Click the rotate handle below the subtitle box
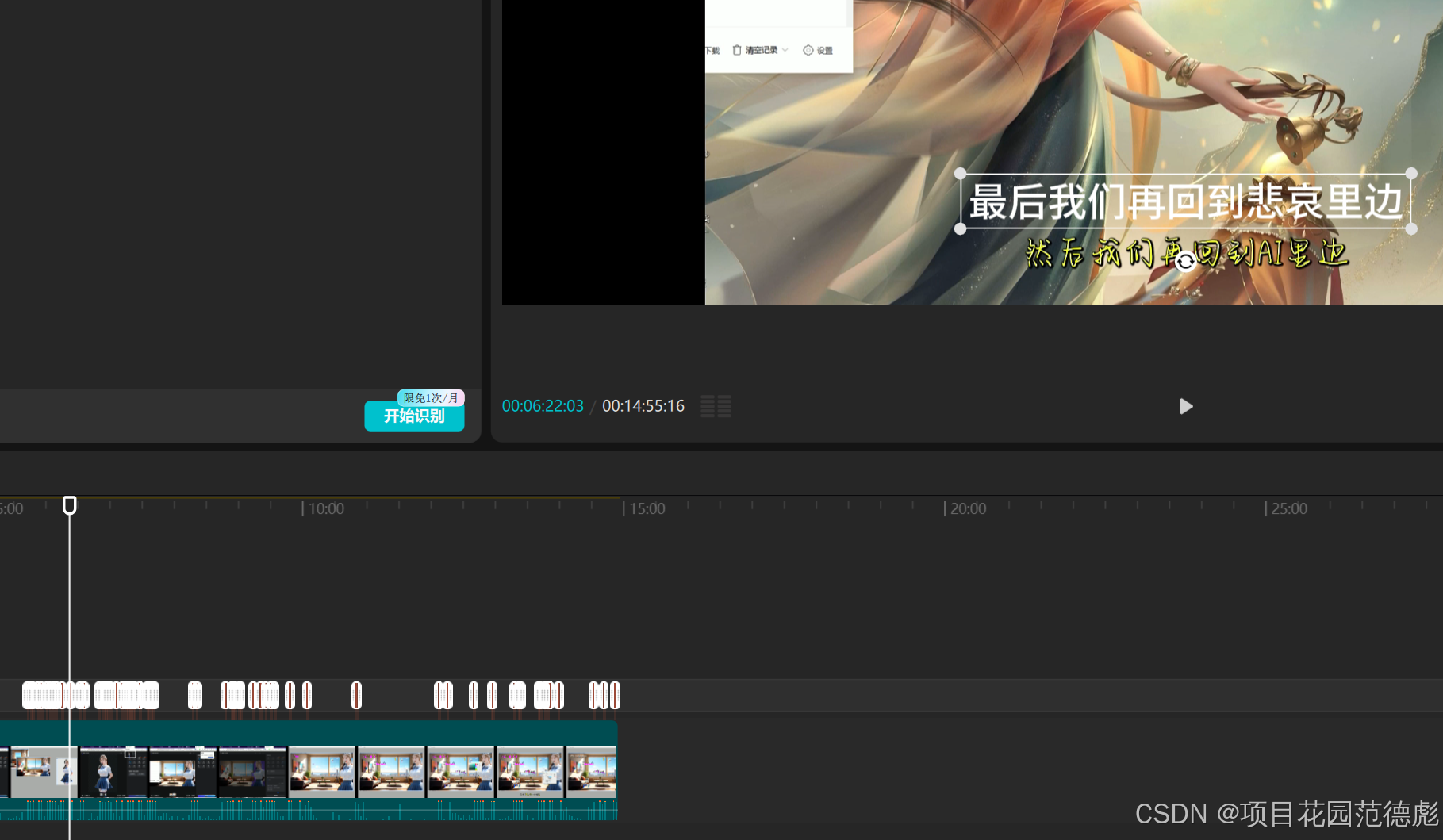The height and width of the screenshot is (840, 1443). pyautogui.click(x=1185, y=261)
